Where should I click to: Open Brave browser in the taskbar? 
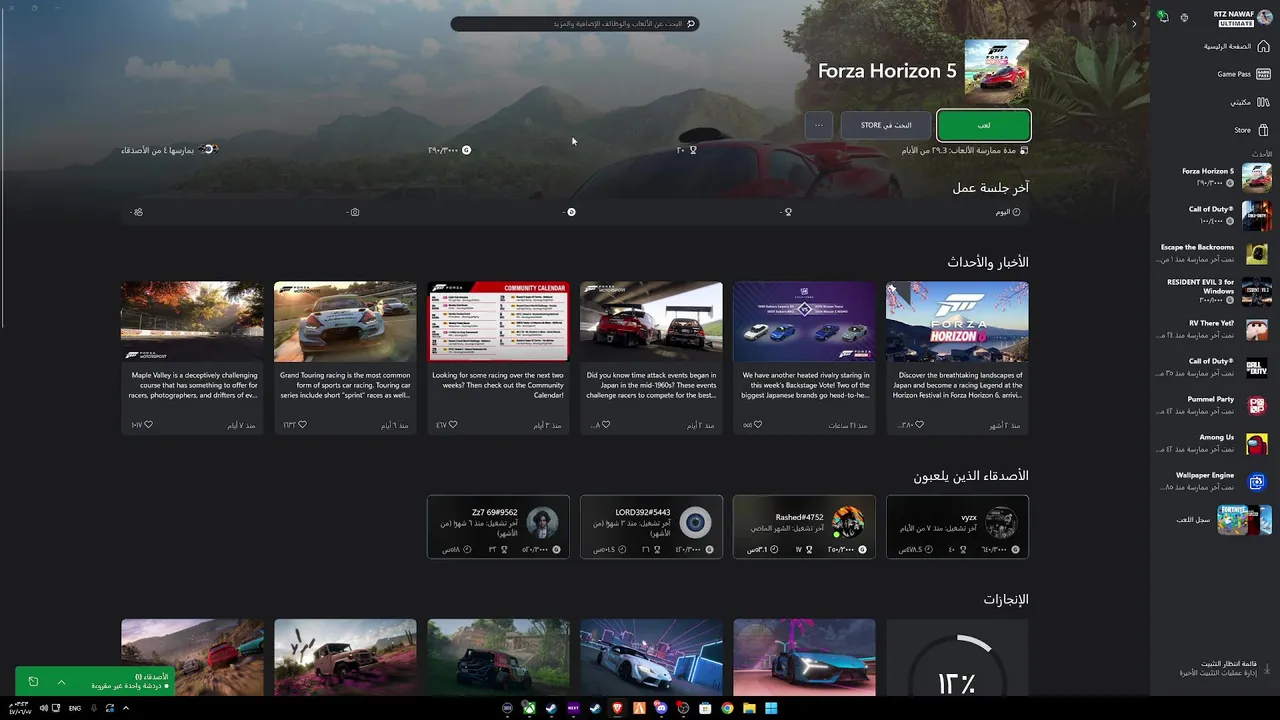tap(617, 708)
